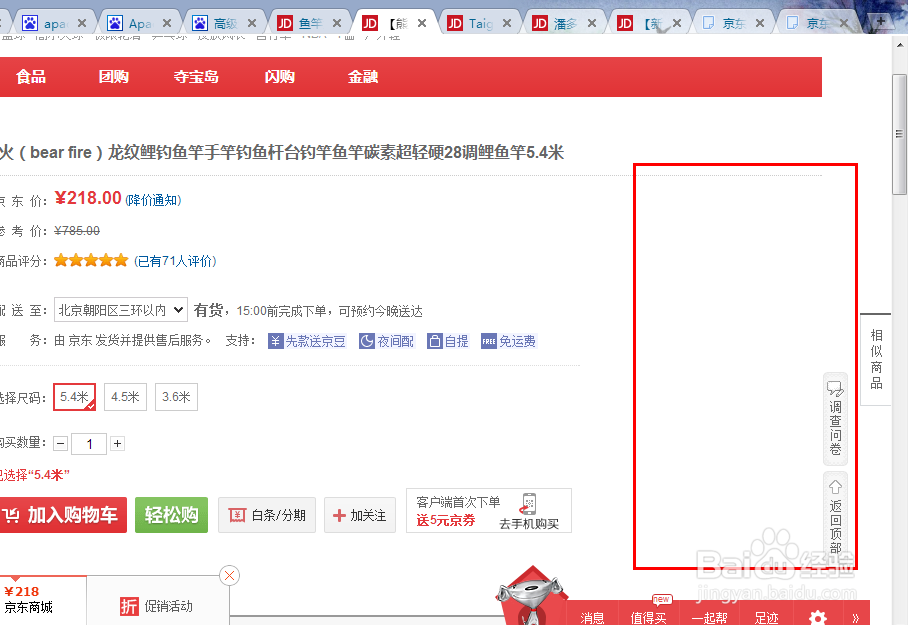Viewport: 908px width, 625px height.
Task: Open a new browser tab
Action: tap(881, 22)
